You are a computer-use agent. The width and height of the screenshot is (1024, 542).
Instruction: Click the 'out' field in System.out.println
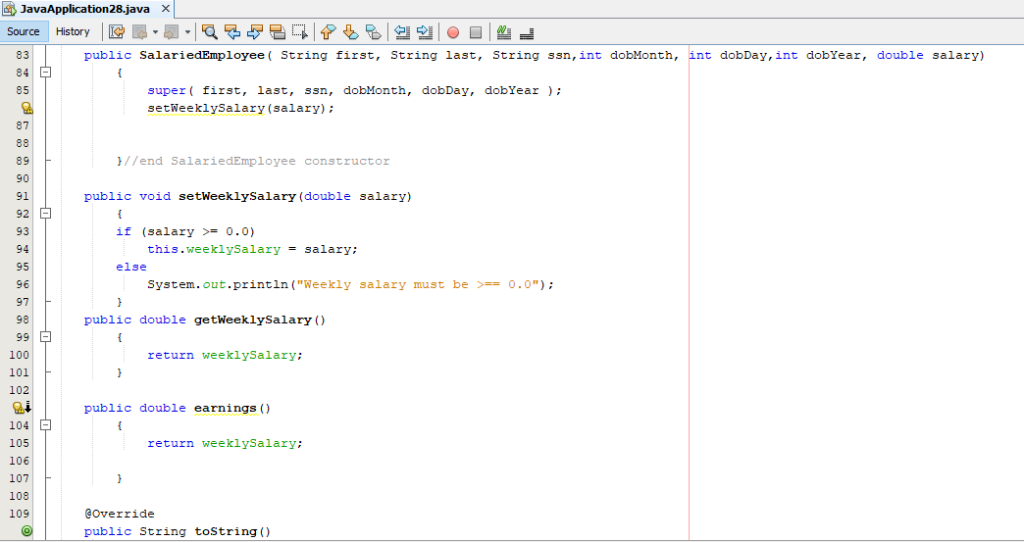[x=214, y=285]
